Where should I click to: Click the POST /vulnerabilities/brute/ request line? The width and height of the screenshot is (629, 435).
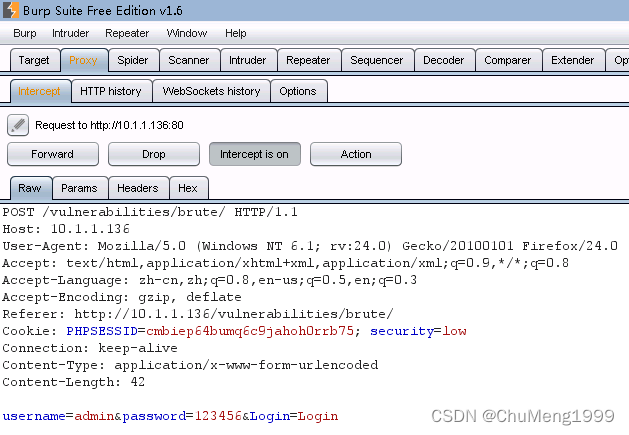click(x=150, y=212)
